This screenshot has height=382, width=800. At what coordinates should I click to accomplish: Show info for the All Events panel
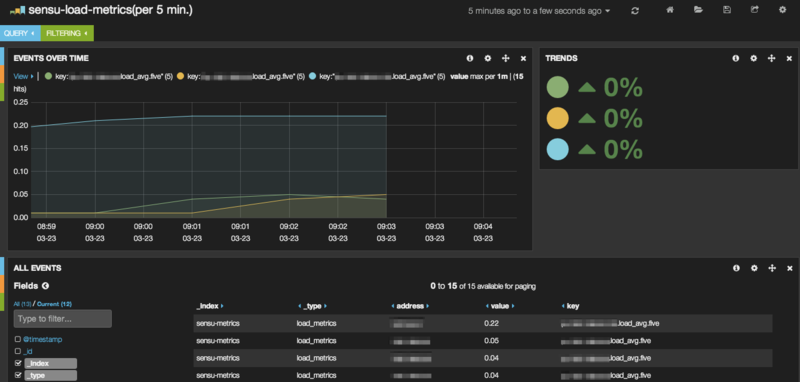[736, 268]
